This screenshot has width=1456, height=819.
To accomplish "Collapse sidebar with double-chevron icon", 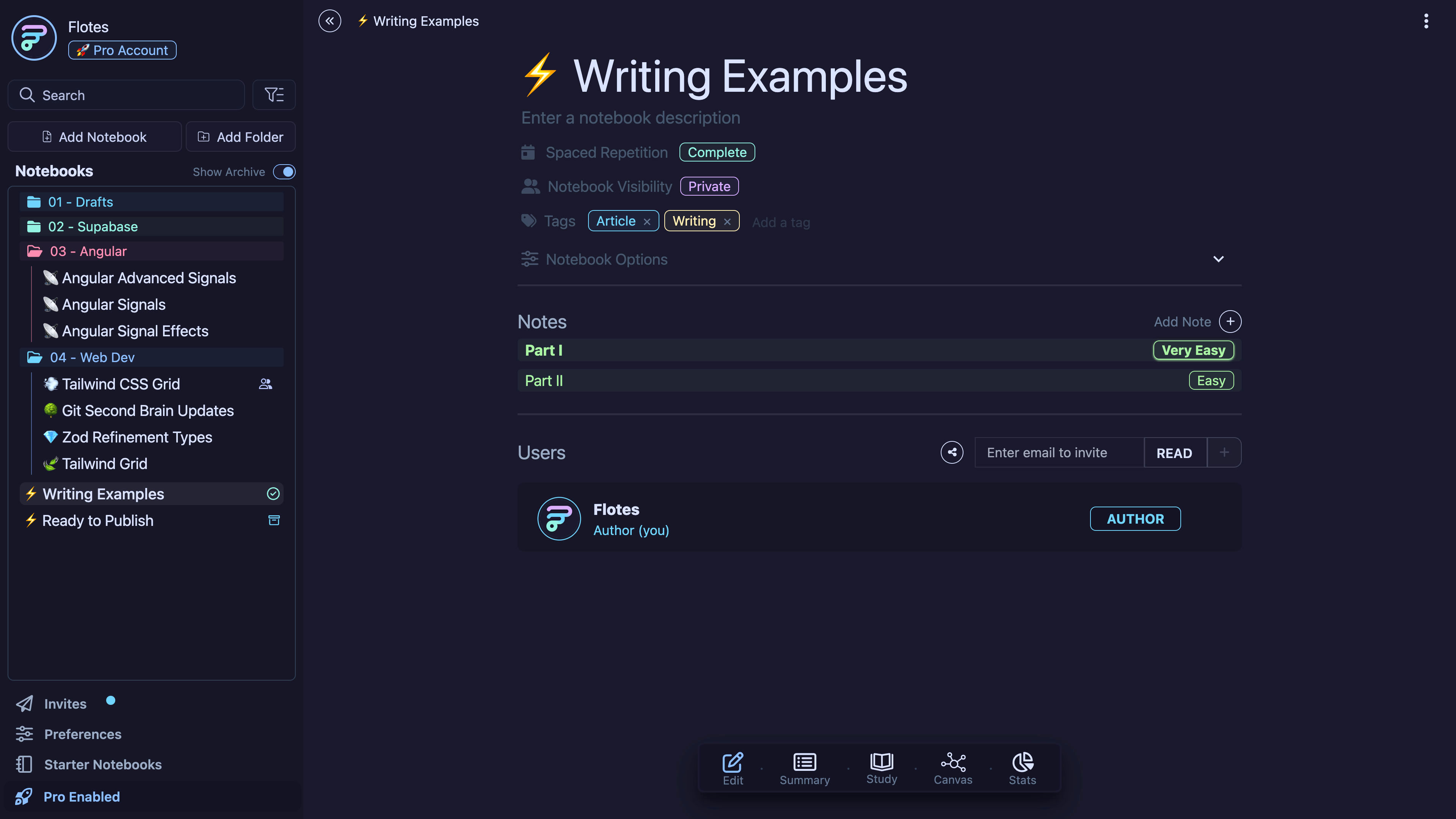I will pos(329,21).
